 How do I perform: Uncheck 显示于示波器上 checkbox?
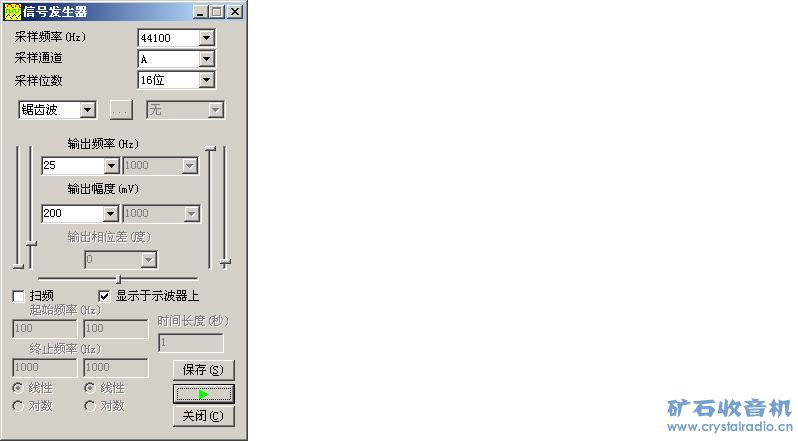[x=104, y=296]
